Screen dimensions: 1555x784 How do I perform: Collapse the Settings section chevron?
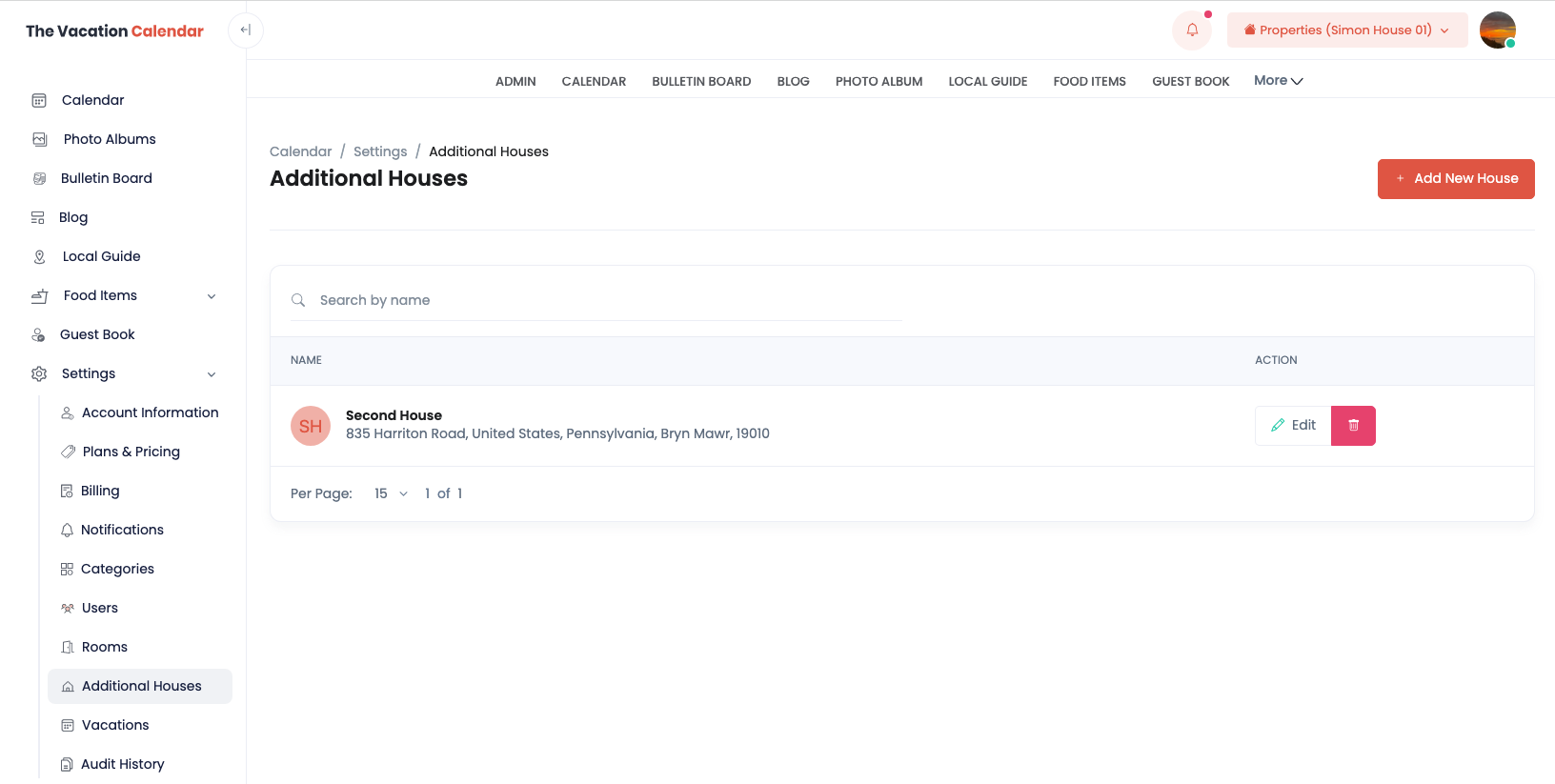[212, 374]
